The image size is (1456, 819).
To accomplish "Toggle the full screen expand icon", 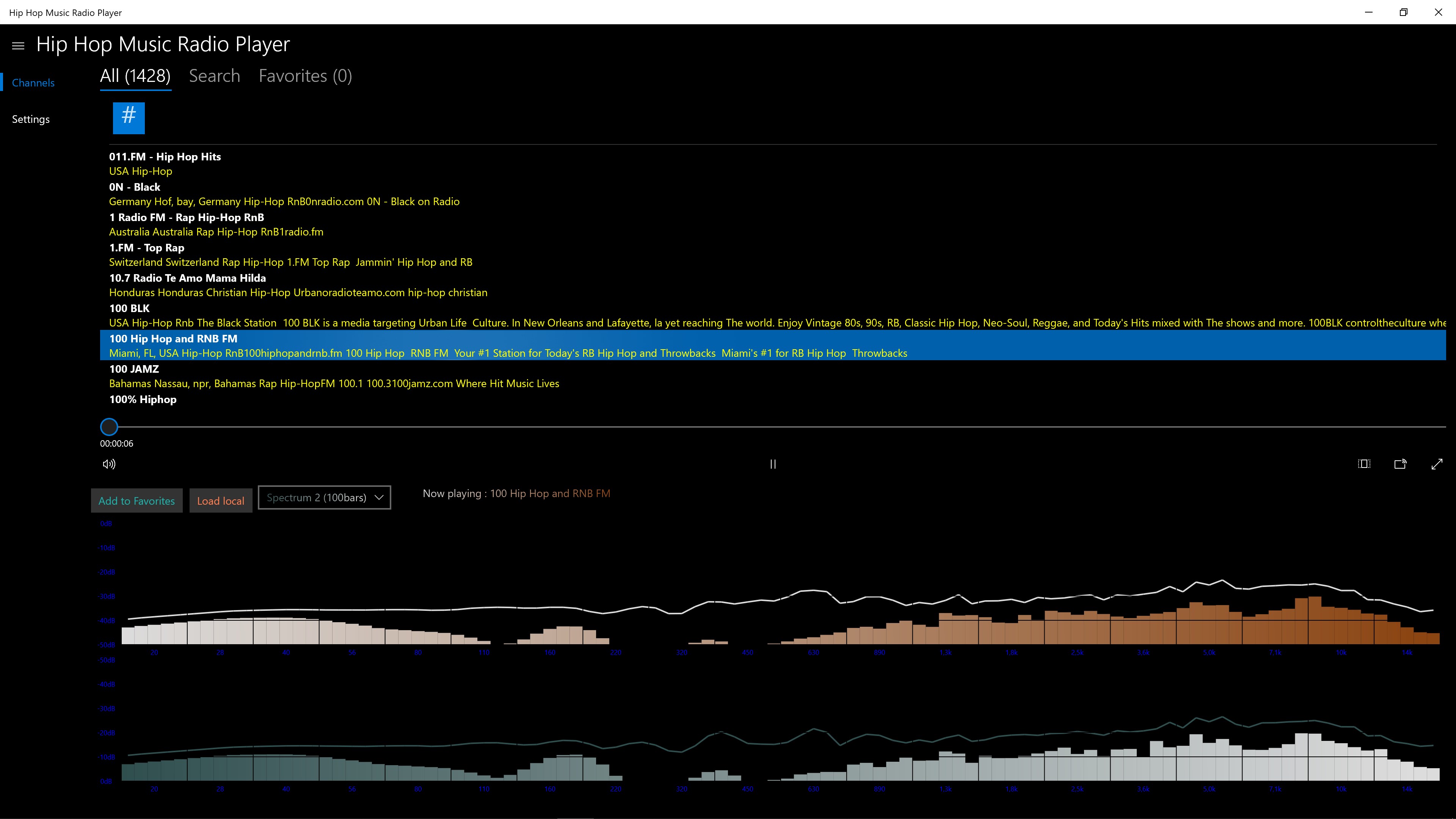I will click(x=1437, y=464).
